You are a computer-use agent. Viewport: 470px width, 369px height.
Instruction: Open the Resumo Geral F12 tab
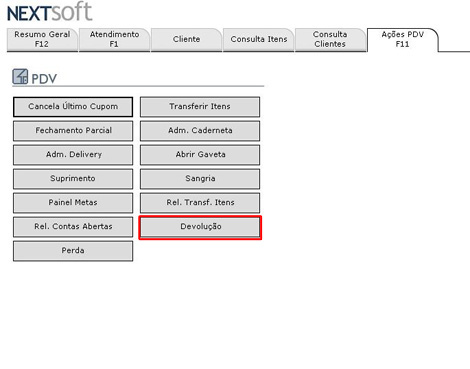point(42,39)
